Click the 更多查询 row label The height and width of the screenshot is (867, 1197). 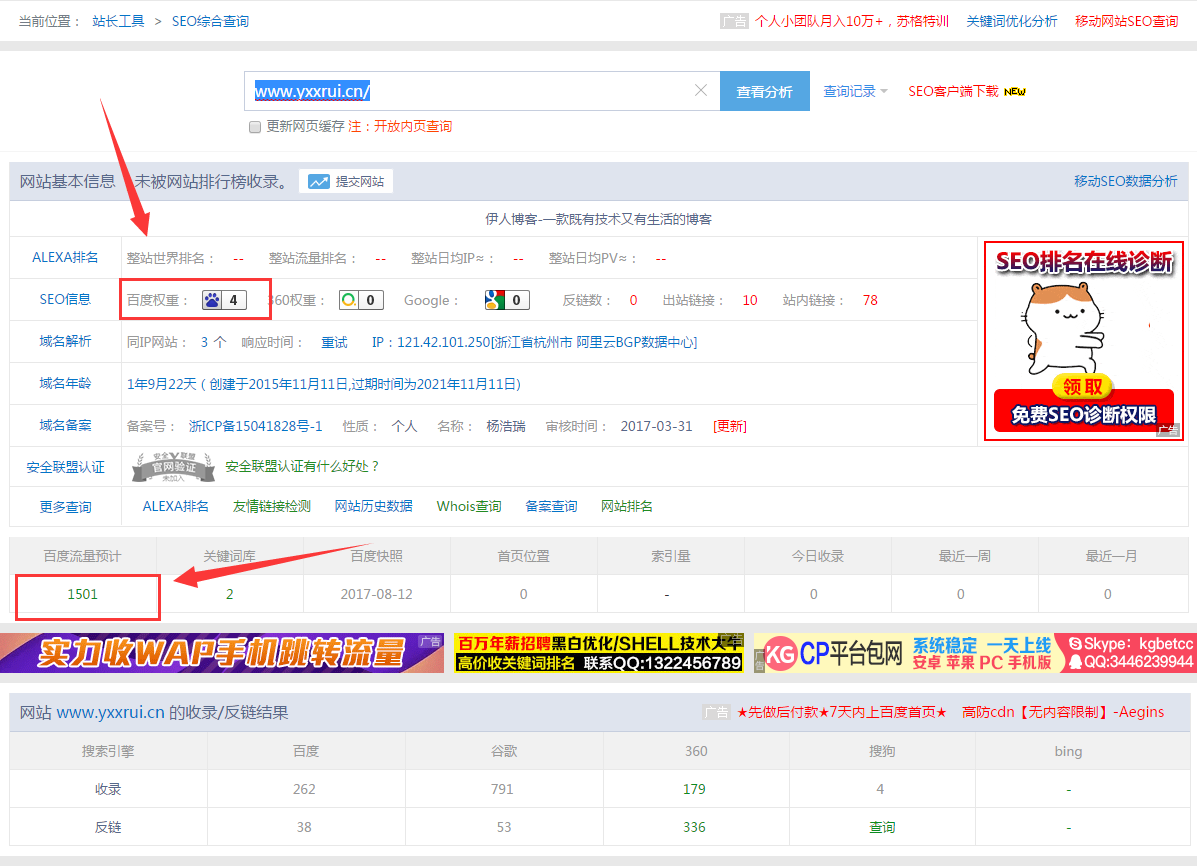point(65,507)
